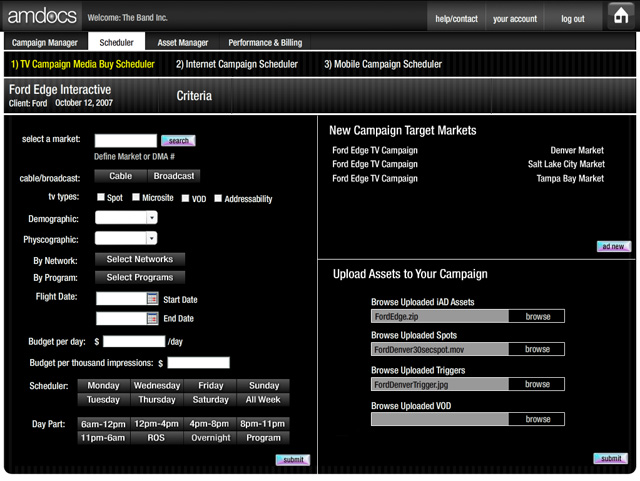
Task: Select the Tampa Bay Market row
Action: (468, 178)
